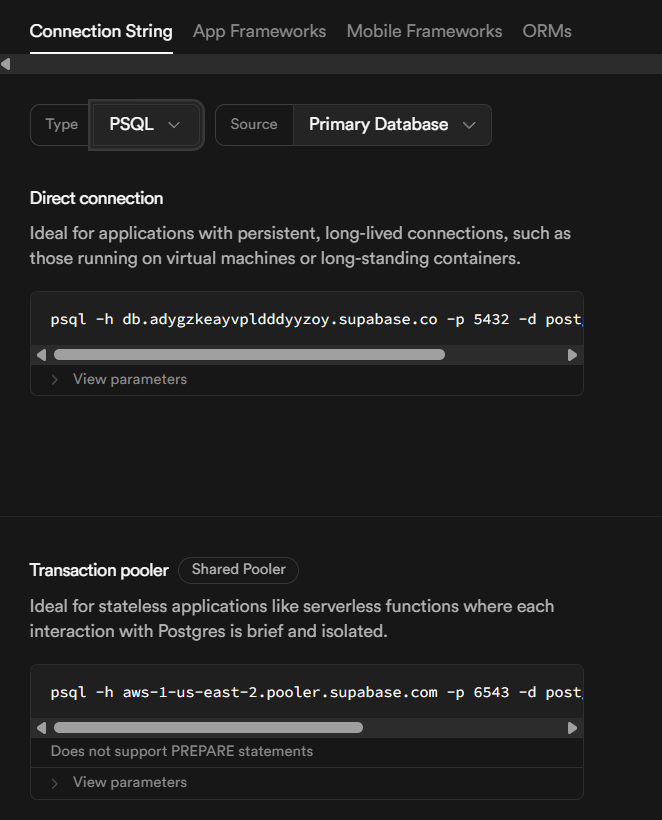This screenshot has width=662, height=820.
Task: Switch to the App Frameworks tab
Action: (259, 31)
